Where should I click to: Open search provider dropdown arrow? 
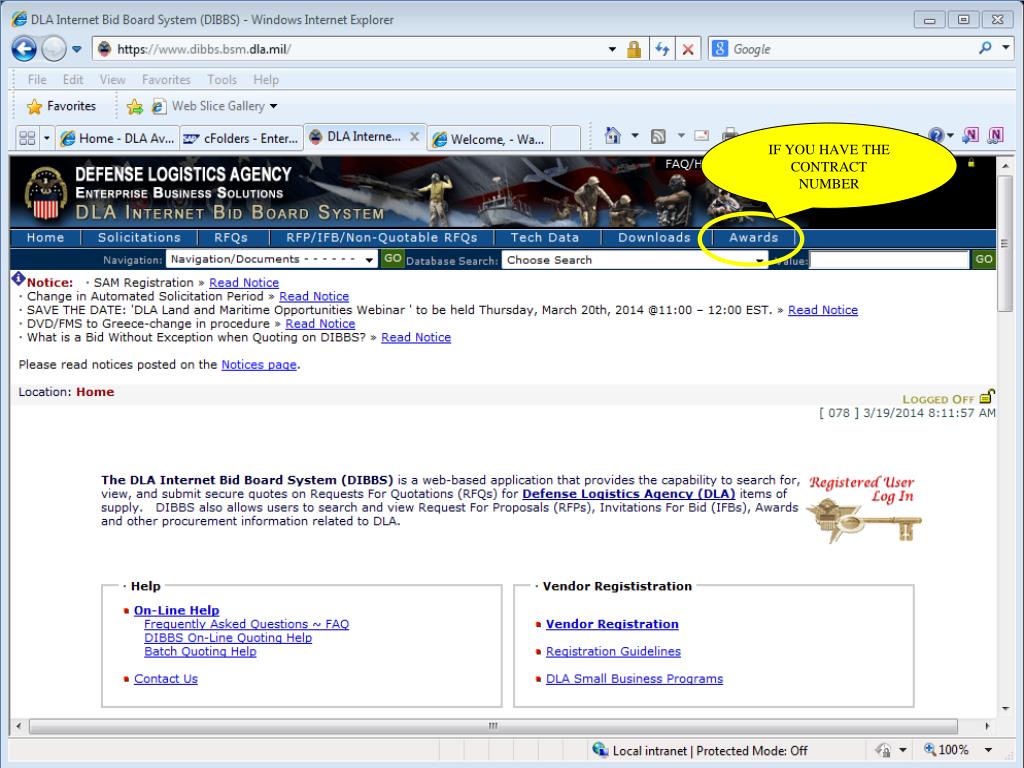tap(1006, 48)
